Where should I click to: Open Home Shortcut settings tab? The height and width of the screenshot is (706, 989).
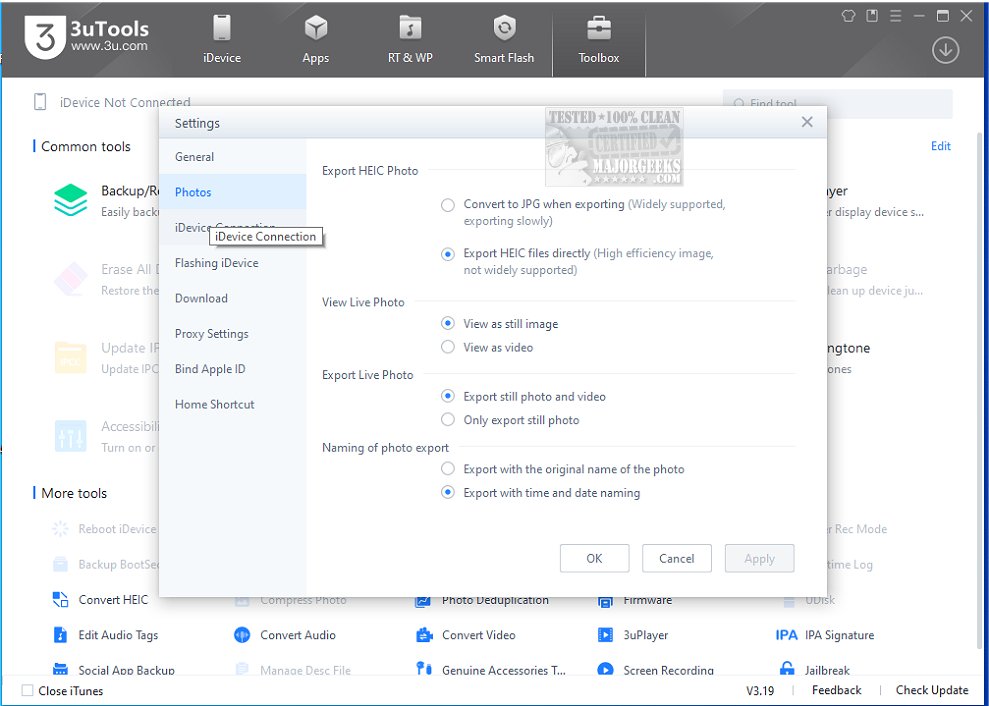(232, 404)
